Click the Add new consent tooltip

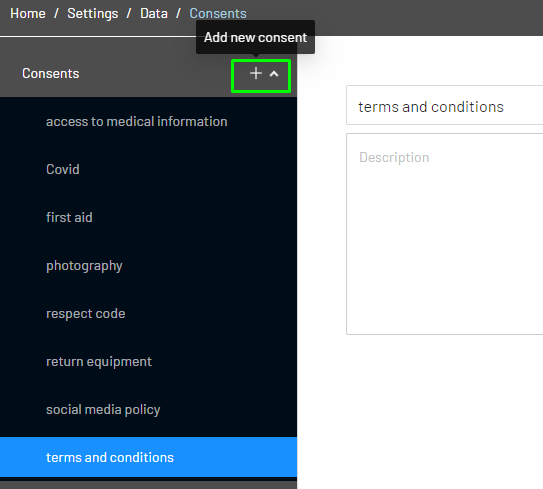(x=255, y=37)
